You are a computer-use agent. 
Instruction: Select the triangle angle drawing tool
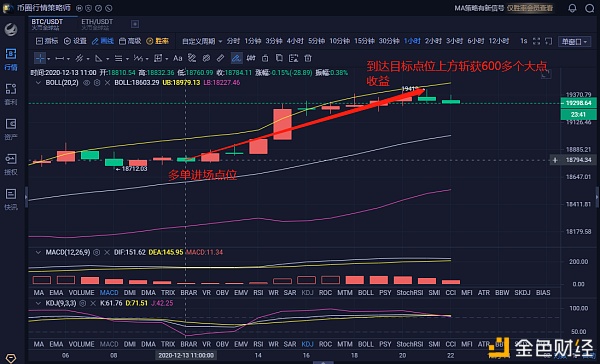[99, 58]
